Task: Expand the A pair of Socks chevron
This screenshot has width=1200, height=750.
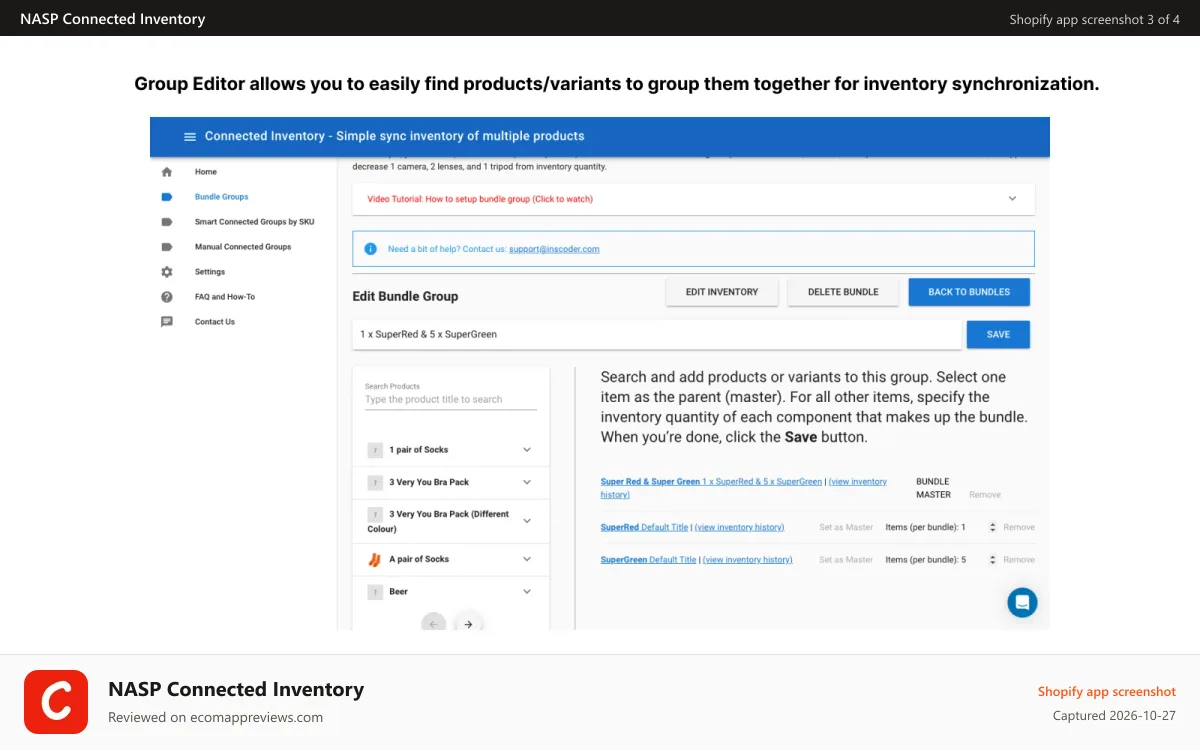Action: [x=527, y=560]
